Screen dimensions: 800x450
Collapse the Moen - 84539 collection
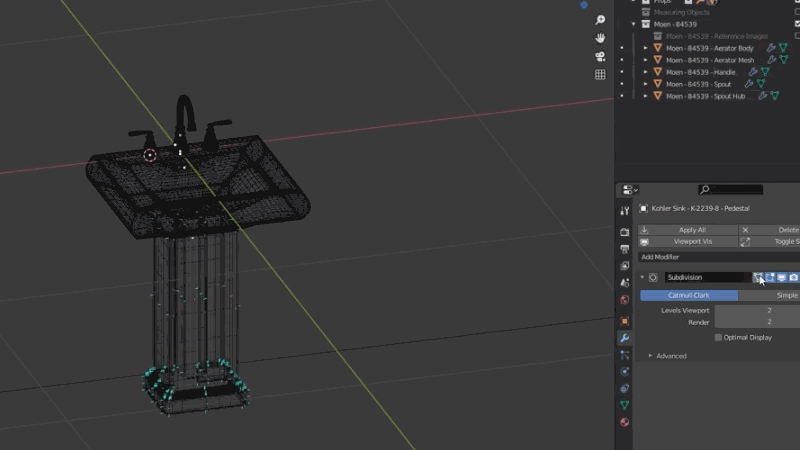(x=634, y=24)
